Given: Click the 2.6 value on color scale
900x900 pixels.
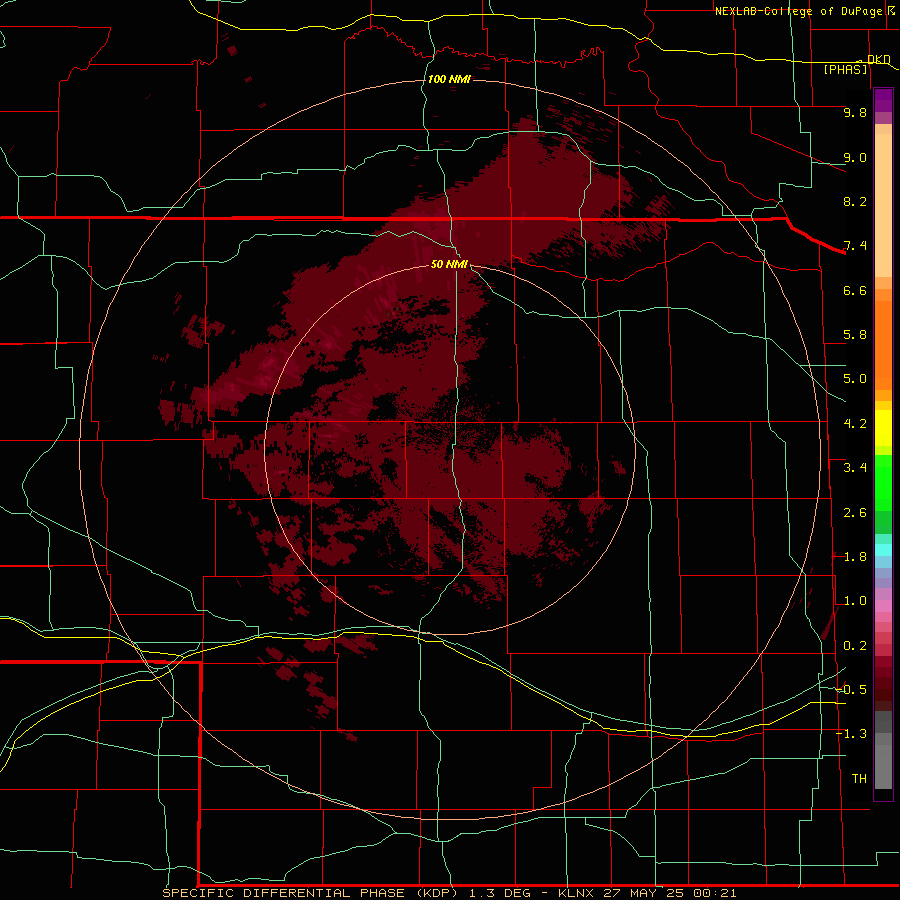Looking at the screenshot, I should point(855,513).
